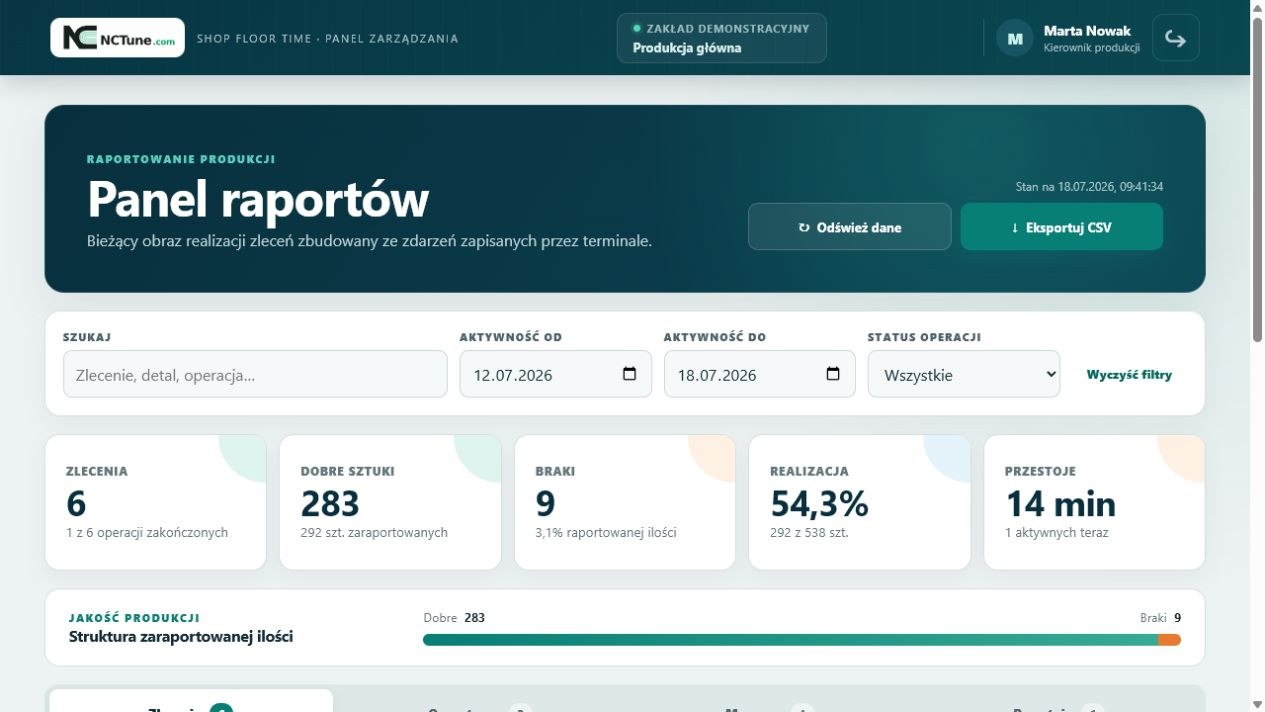Open Zakład demonstracyjny plant selector
Image resolution: width=1265 pixels, height=712 pixels.
(x=722, y=38)
